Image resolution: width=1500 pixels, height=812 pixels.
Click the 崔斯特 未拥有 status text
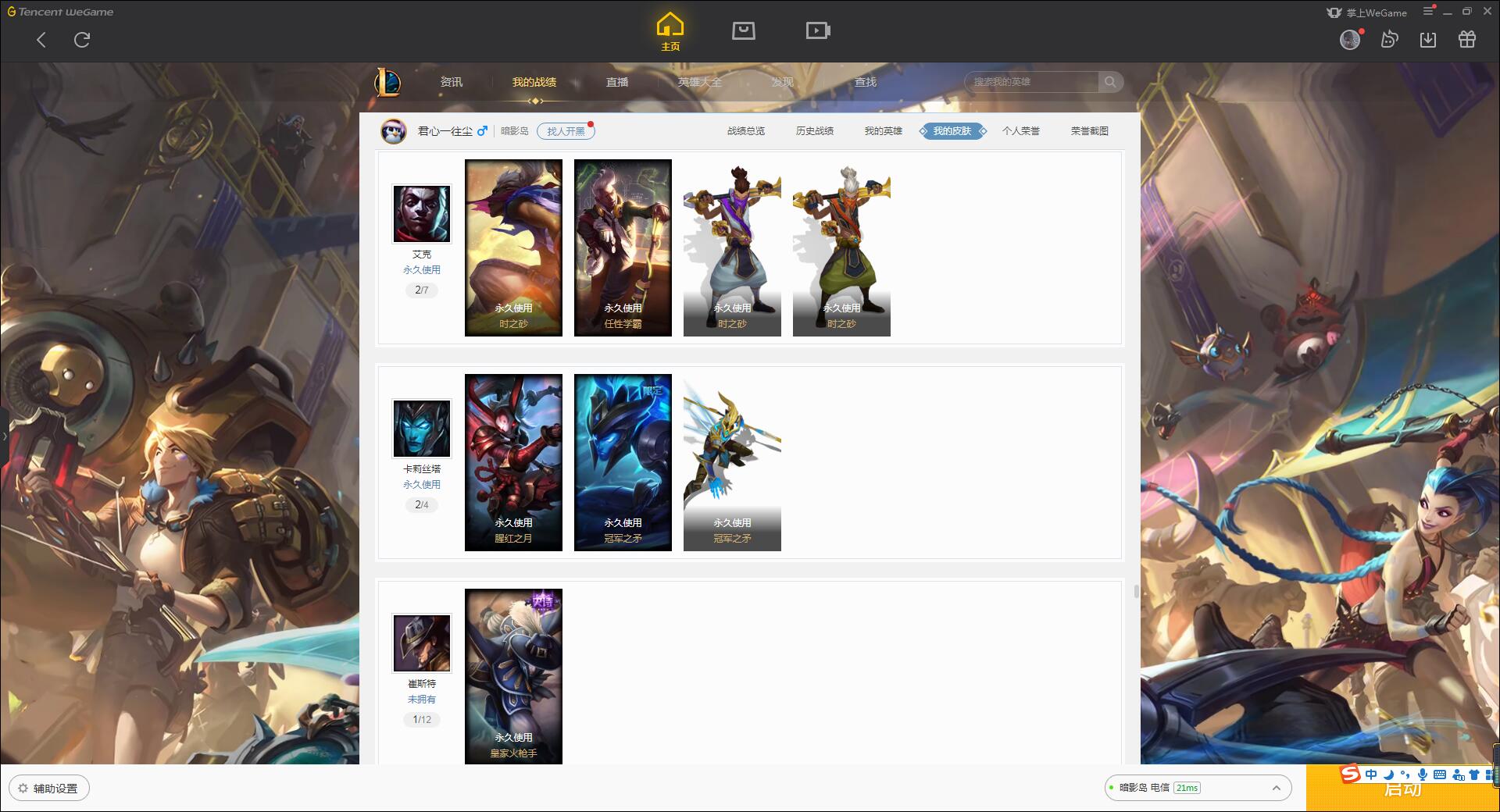[422, 700]
